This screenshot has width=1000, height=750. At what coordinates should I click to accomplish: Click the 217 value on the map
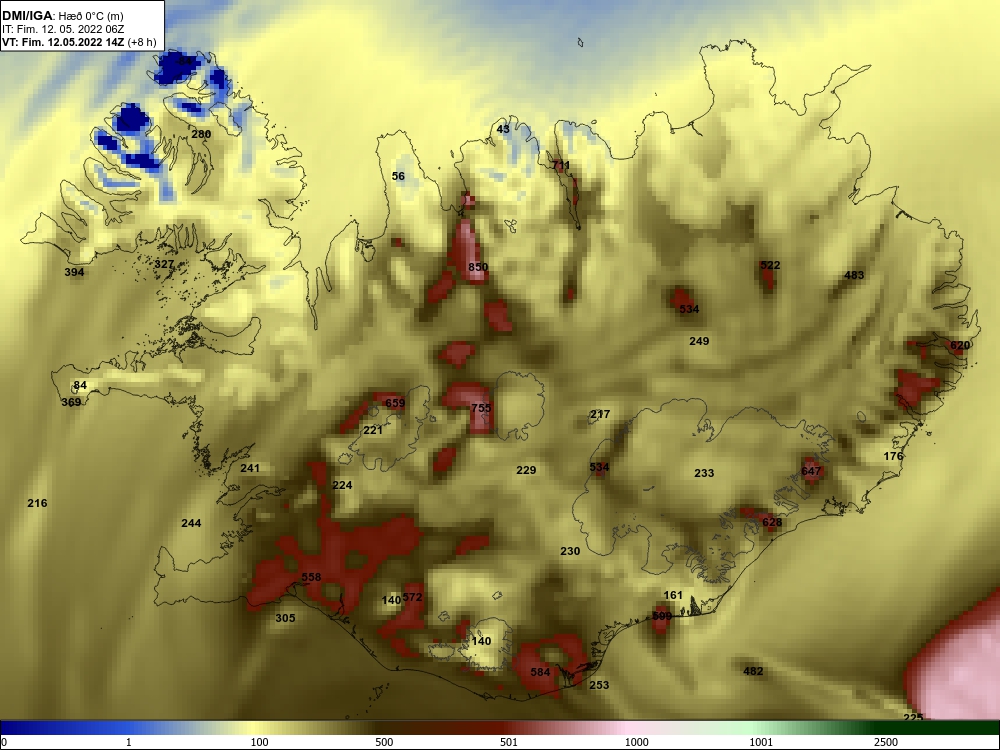tap(600, 415)
